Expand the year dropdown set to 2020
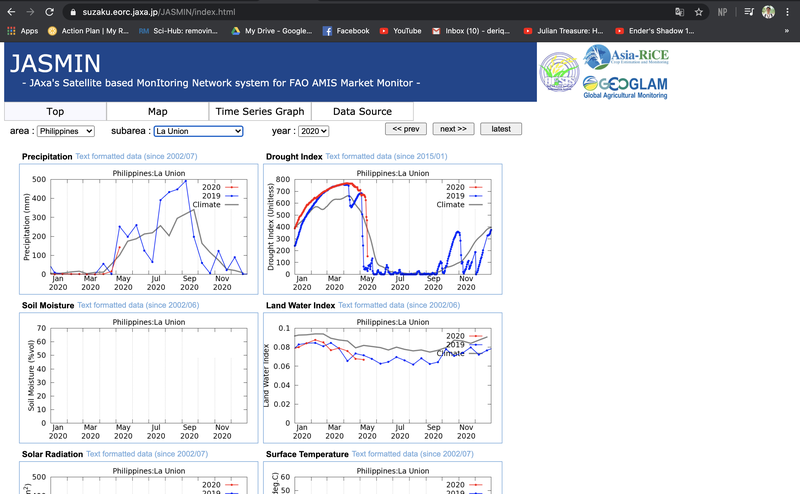The height and width of the screenshot is (494, 800). (x=313, y=131)
